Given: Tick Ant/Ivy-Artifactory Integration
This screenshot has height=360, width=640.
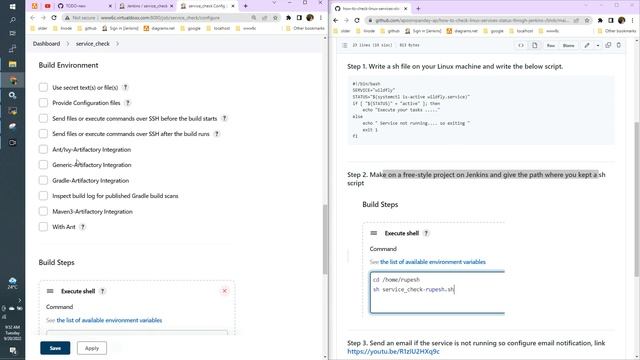Looking at the screenshot, I should (43, 149).
